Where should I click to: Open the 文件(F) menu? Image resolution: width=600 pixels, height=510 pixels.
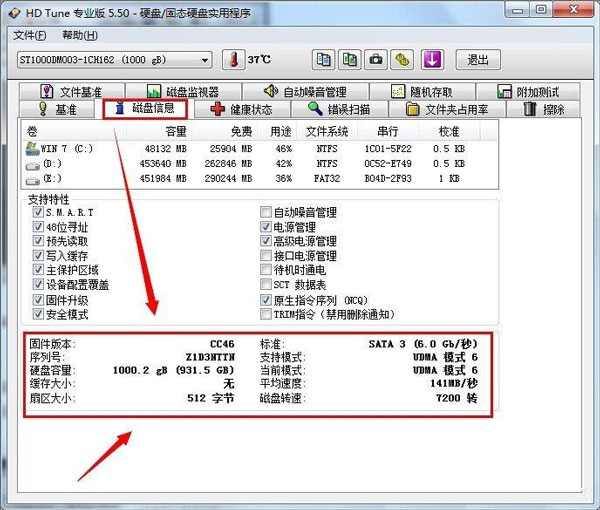click(x=30, y=36)
